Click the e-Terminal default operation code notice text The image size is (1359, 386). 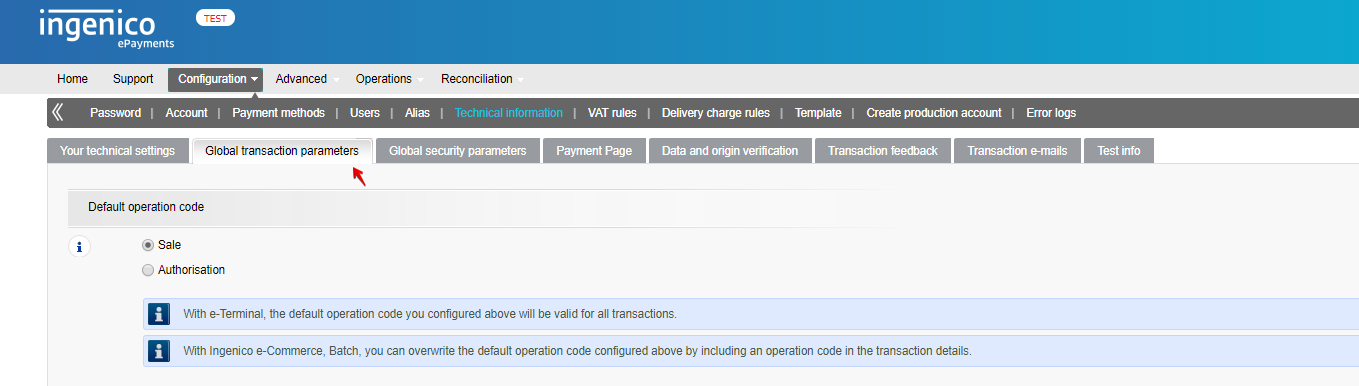(x=430, y=314)
